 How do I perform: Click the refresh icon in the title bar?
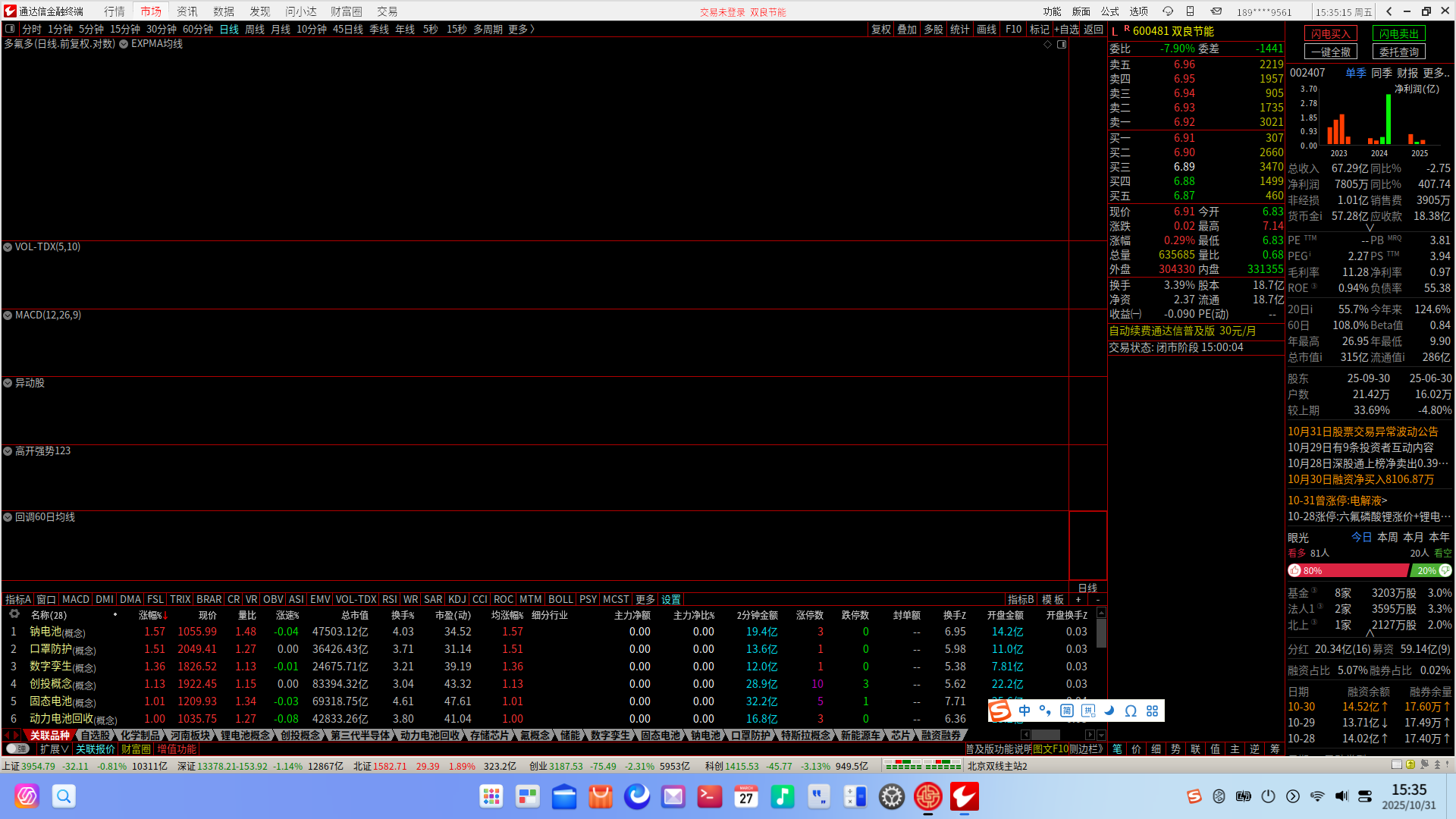point(1168,11)
